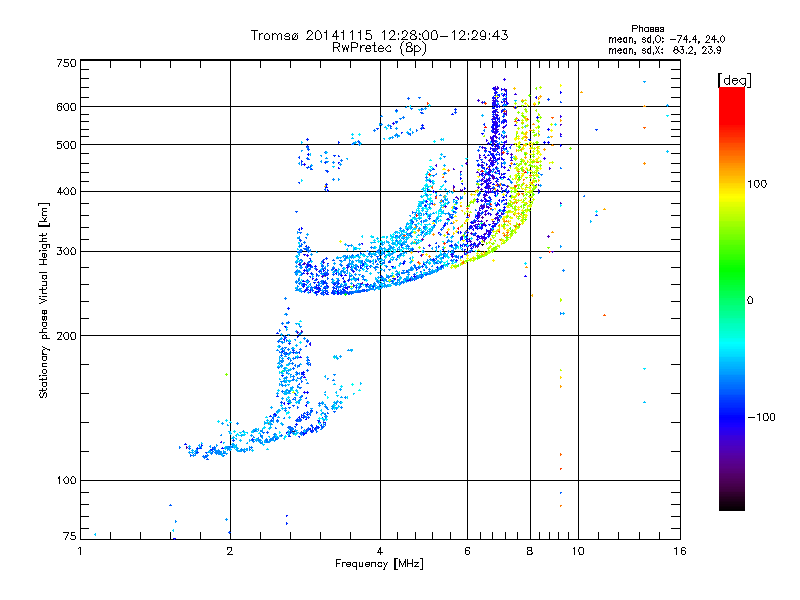Viewport: 800px width, 600px height.
Task: Click the '400' y-axis tick label
Action: tap(66, 192)
